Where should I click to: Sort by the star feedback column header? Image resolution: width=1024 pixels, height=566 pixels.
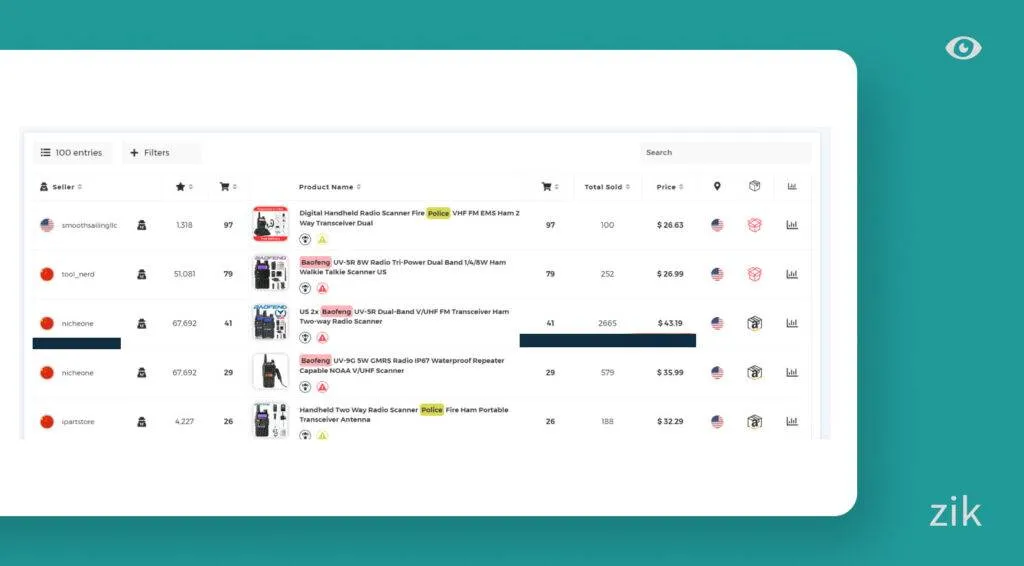tap(184, 187)
